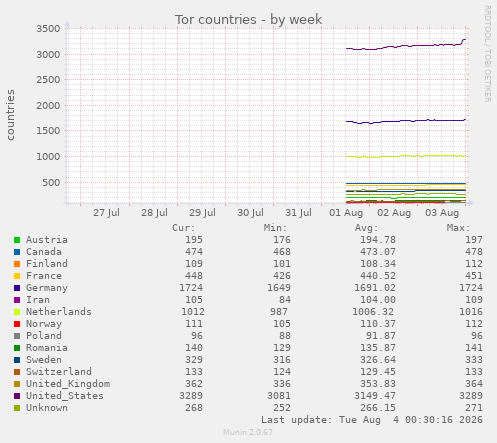Click the 1500 y-axis label
Image resolution: width=497 pixels, height=443 pixels.
click(48, 131)
